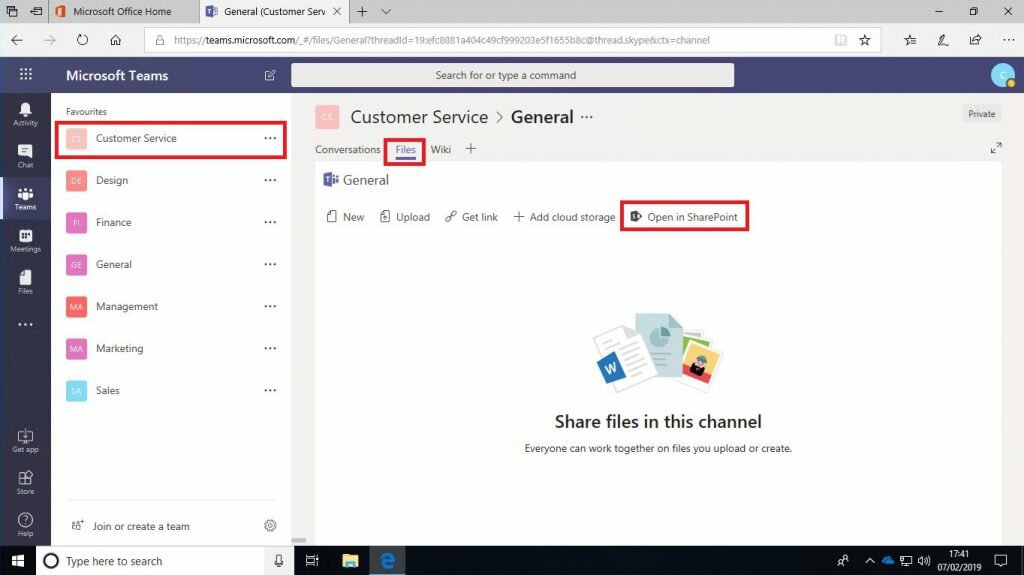Click Upload to add files

point(405,216)
